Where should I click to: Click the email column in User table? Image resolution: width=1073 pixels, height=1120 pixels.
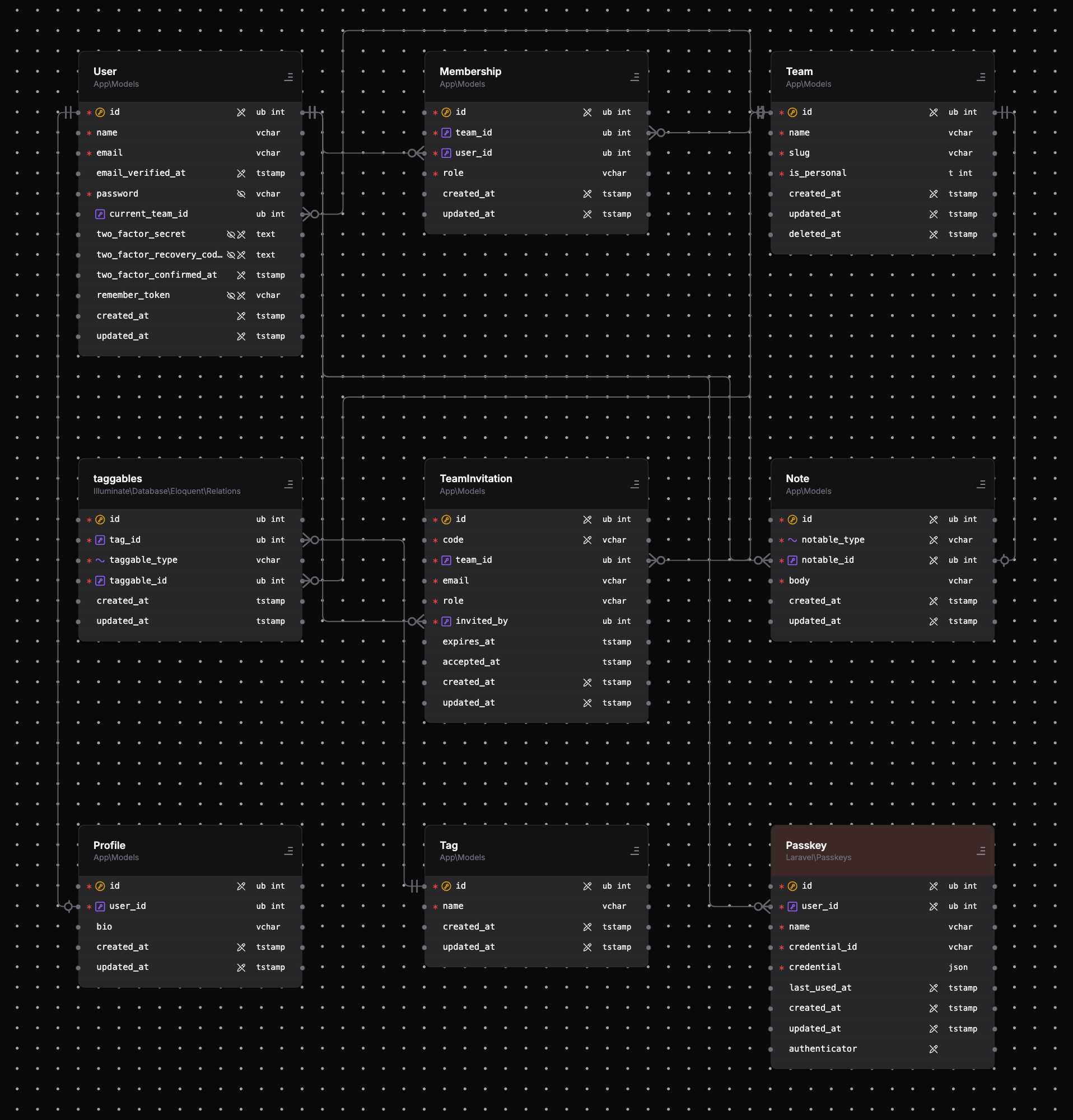tap(110, 153)
